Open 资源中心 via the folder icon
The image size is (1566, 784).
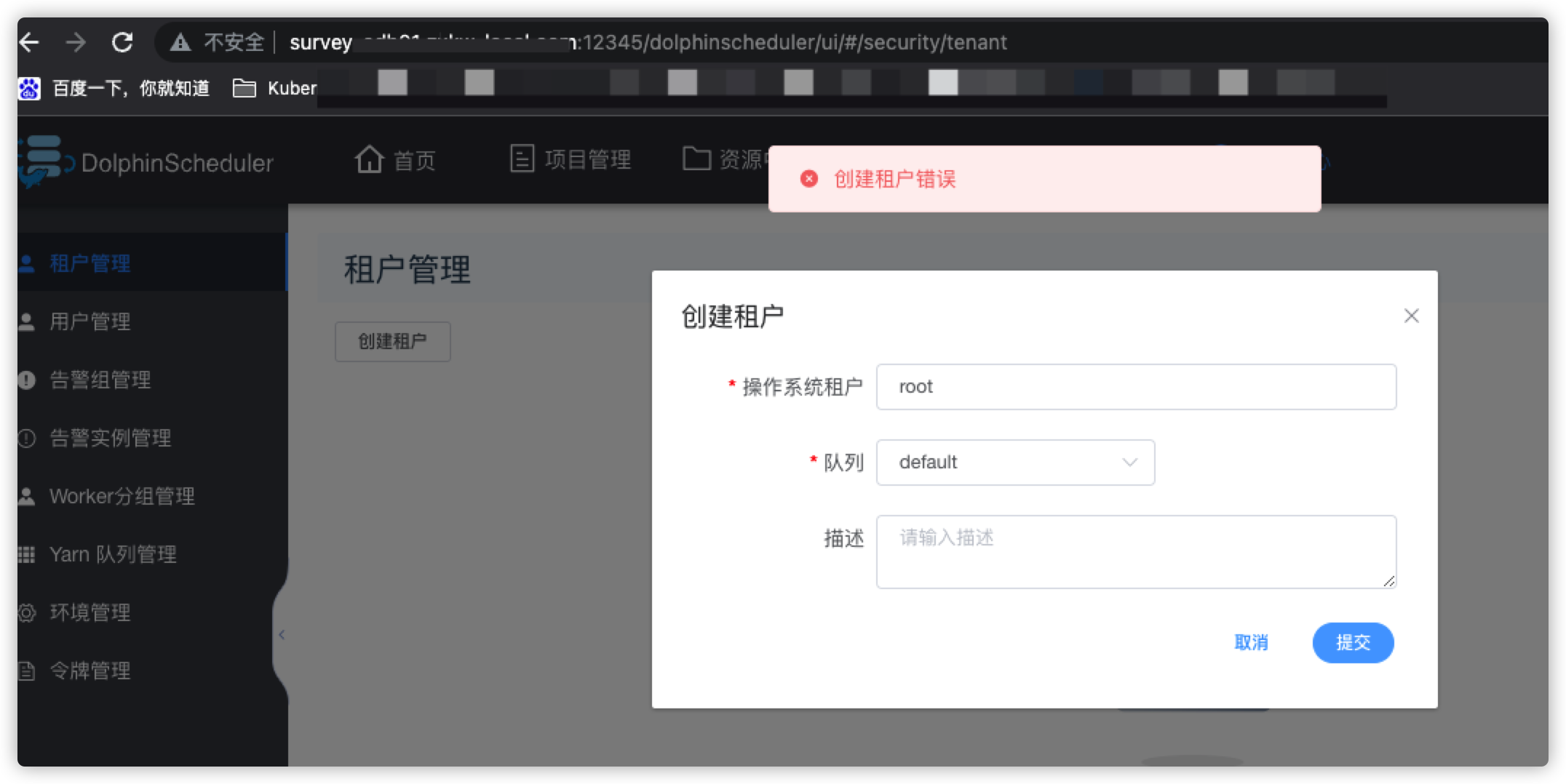click(x=696, y=159)
